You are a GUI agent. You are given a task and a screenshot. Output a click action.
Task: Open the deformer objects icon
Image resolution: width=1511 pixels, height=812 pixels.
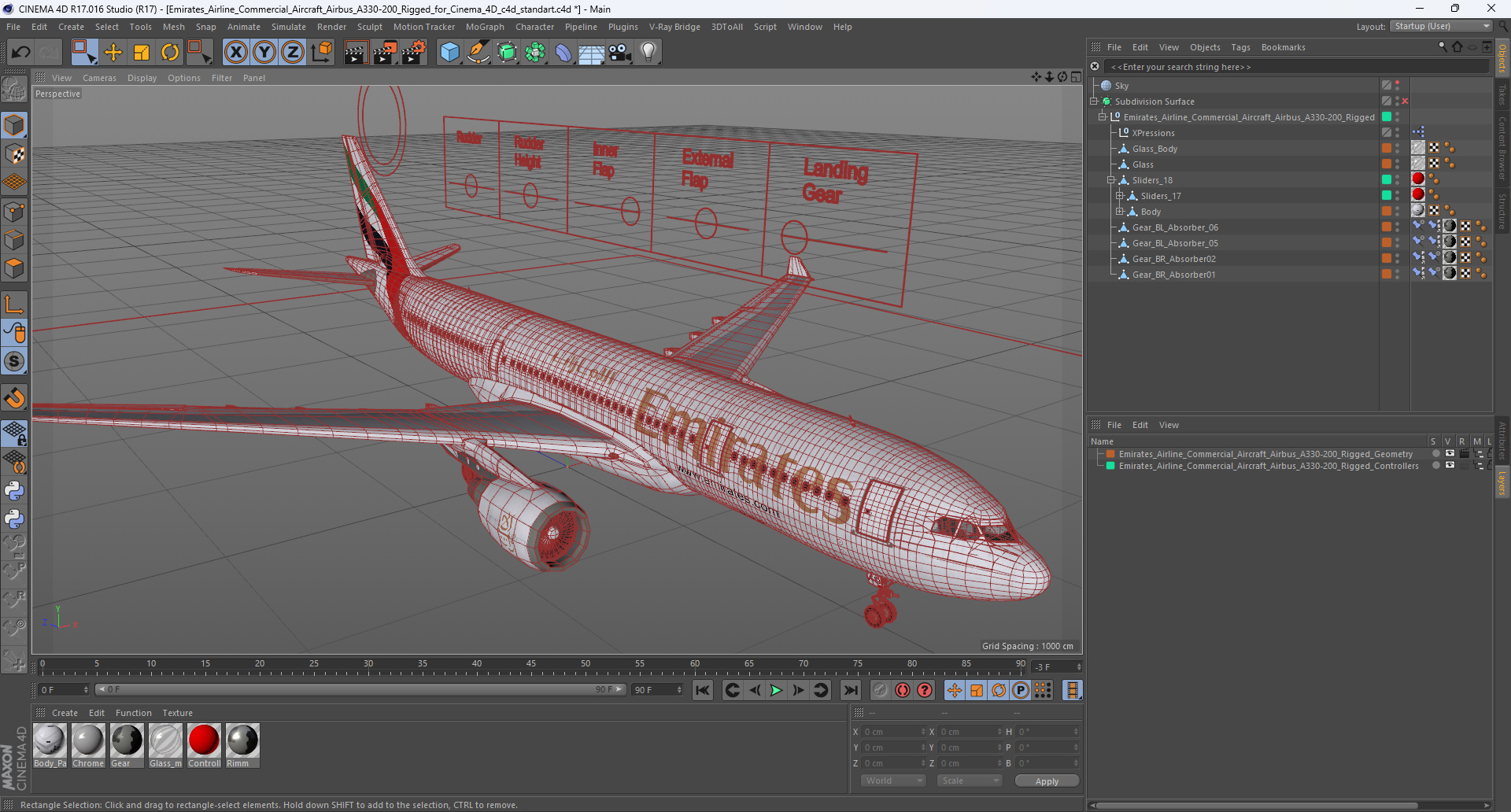[563, 53]
